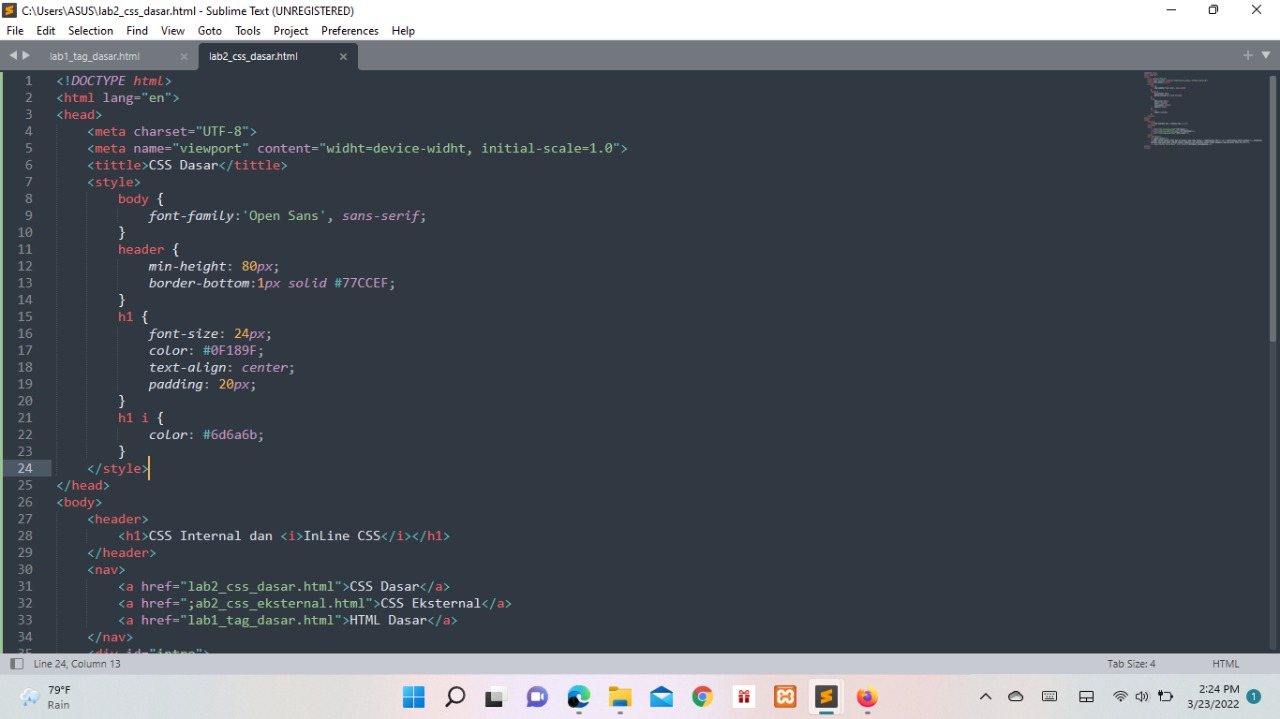This screenshot has height=719, width=1280.
Task: Launch Firefox from the taskbar
Action: (x=866, y=696)
